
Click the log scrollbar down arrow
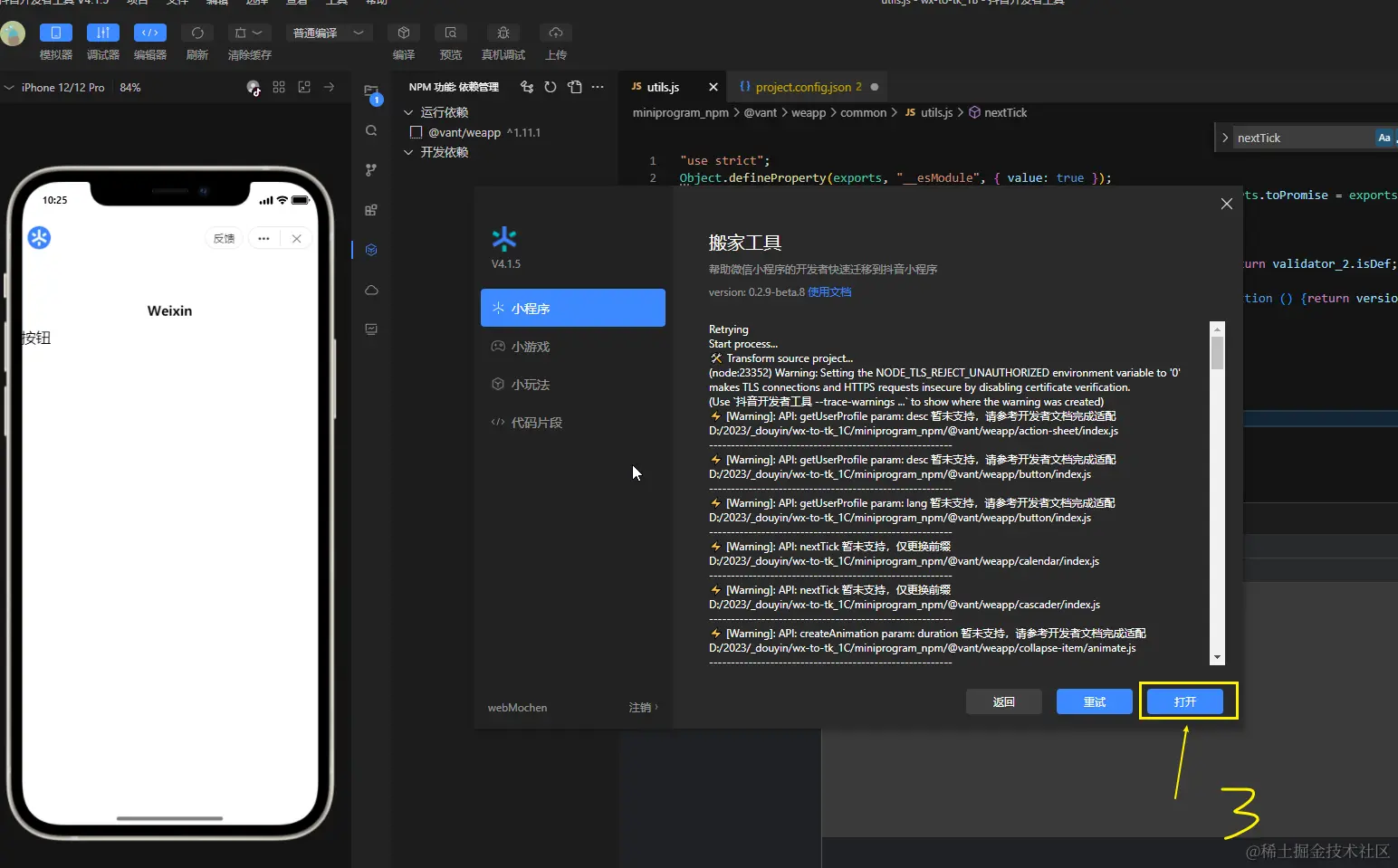click(1218, 657)
